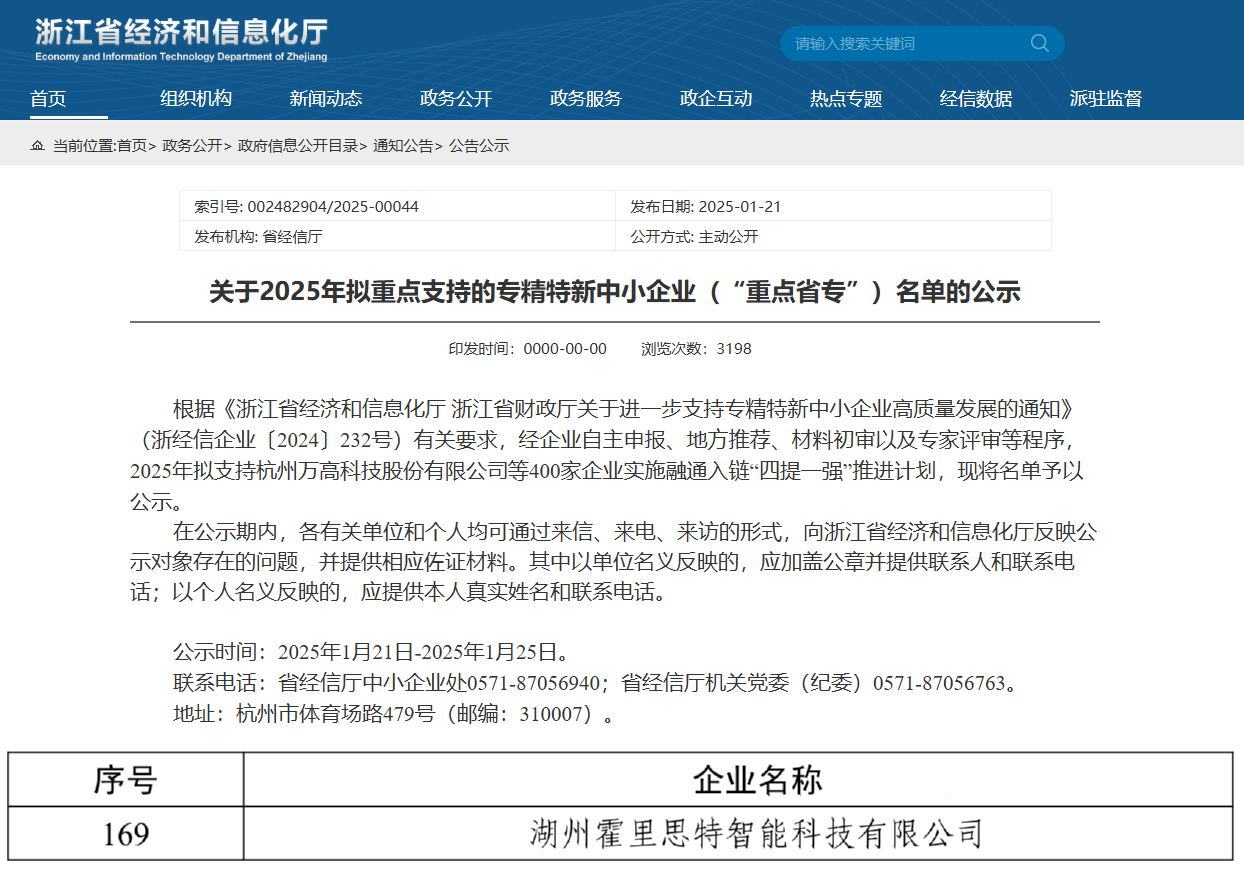Click 政务公开 breadcrumb link
The height and width of the screenshot is (881, 1244).
pos(192,146)
